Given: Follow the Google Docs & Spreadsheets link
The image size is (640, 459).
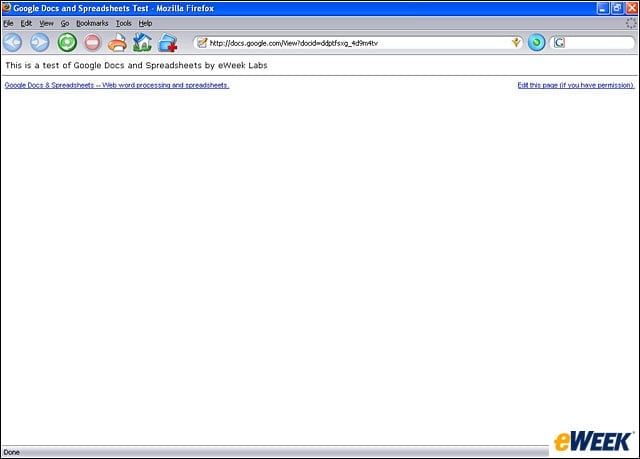Looking at the screenshot, I should (117, 85).
